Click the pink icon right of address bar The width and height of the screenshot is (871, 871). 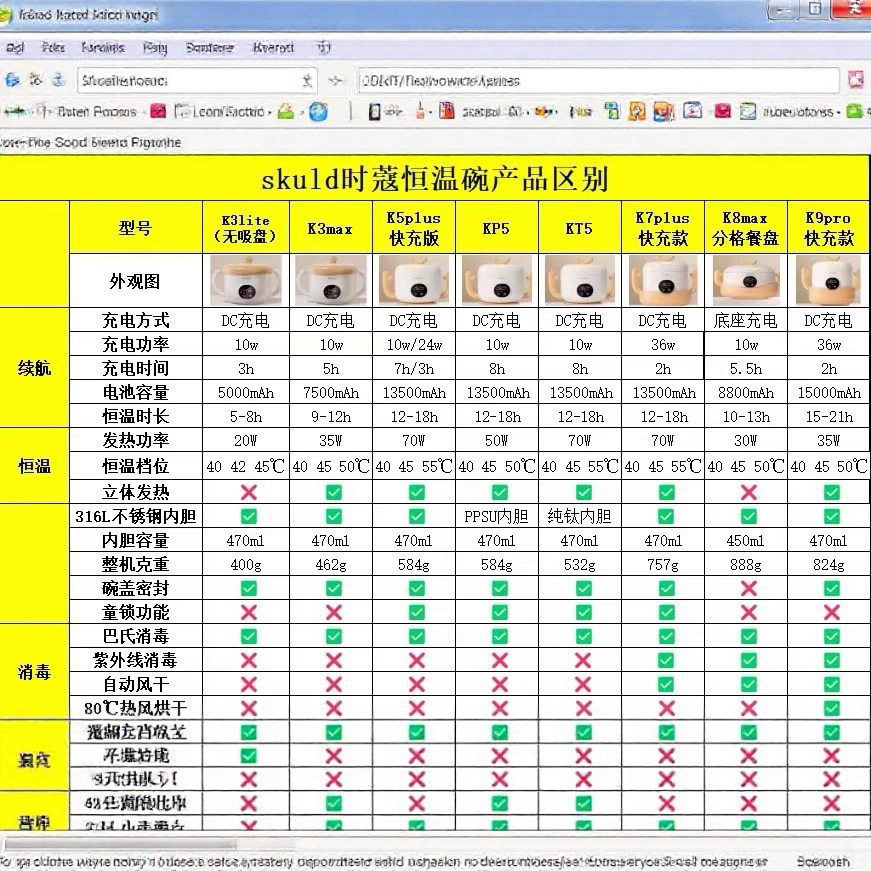tap(855, 79)
